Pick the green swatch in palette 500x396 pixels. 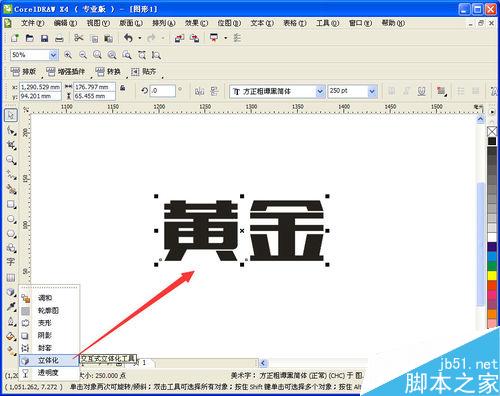pos(492,266)
